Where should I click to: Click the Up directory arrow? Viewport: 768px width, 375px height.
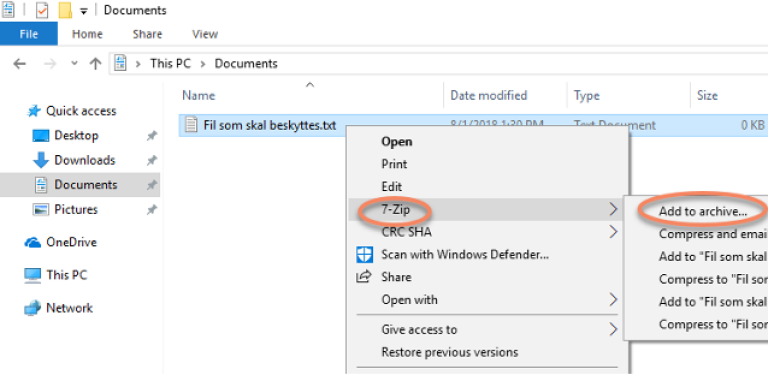tap(95, 64)
